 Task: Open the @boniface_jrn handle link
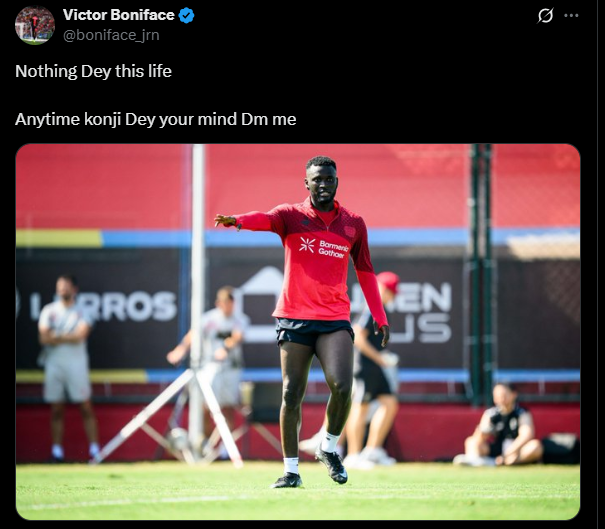click(x=111, y=35)
